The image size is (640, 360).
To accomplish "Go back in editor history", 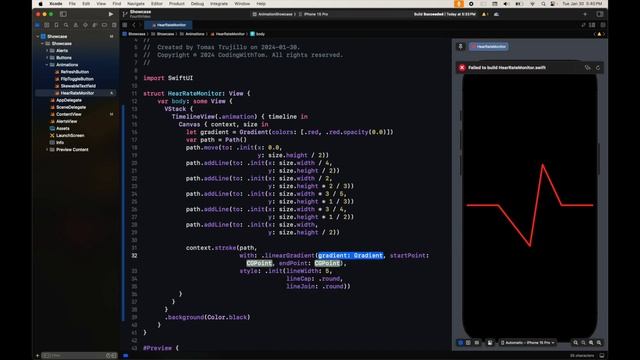I will pyautogui.click(x=133, y=25).
